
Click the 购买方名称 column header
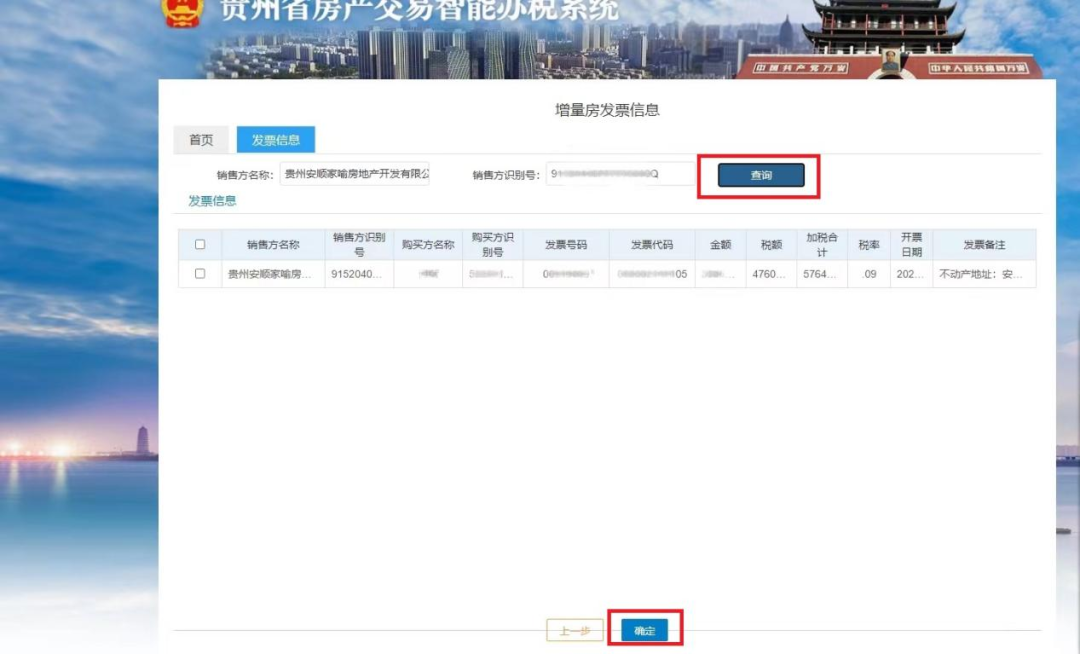428,244
